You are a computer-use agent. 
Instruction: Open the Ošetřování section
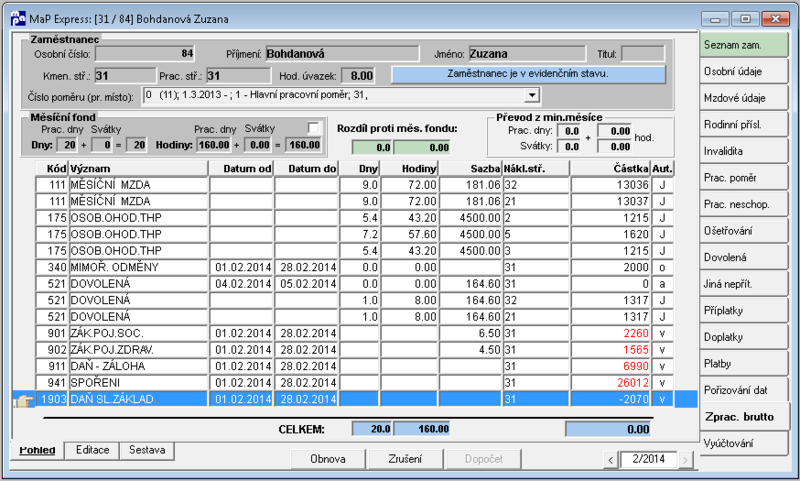point(743,231)
